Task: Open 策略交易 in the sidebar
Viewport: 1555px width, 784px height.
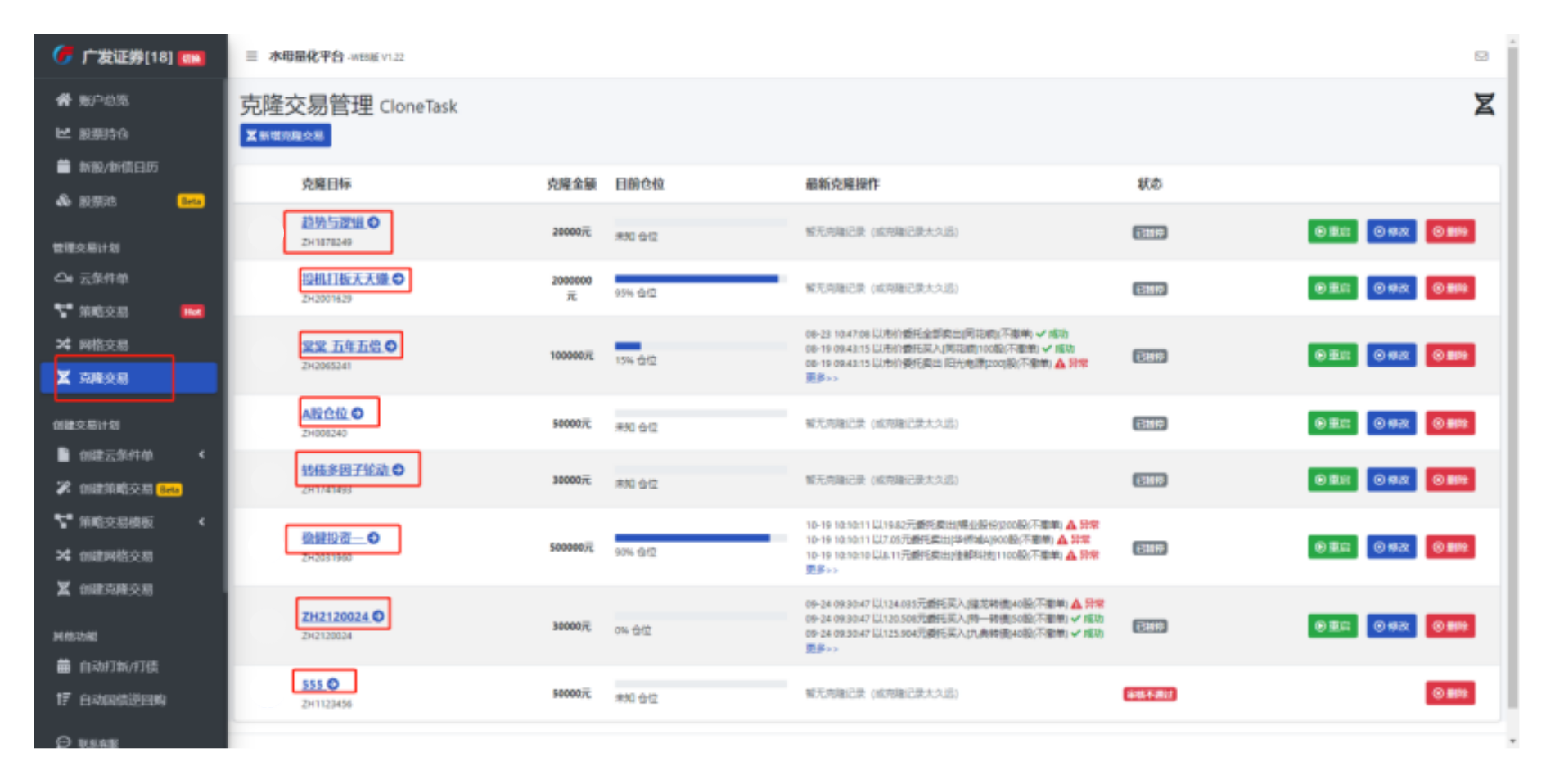Action: pos(104,312)
